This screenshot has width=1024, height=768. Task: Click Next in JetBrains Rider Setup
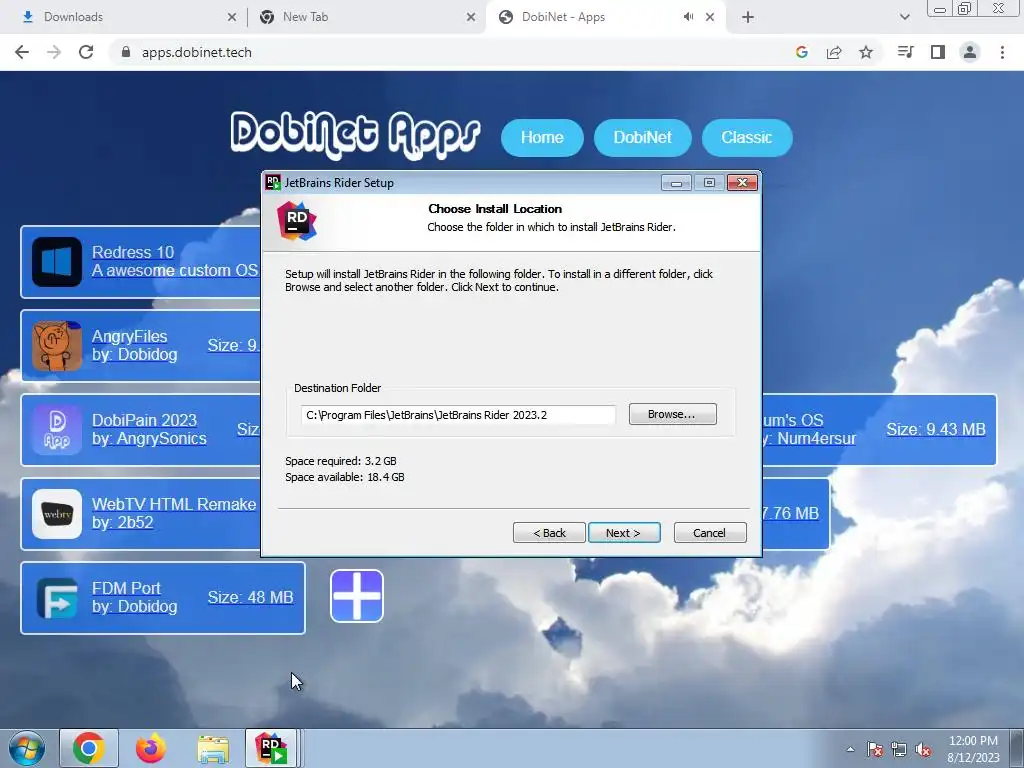pyautogui.click(x=624, y=533)
